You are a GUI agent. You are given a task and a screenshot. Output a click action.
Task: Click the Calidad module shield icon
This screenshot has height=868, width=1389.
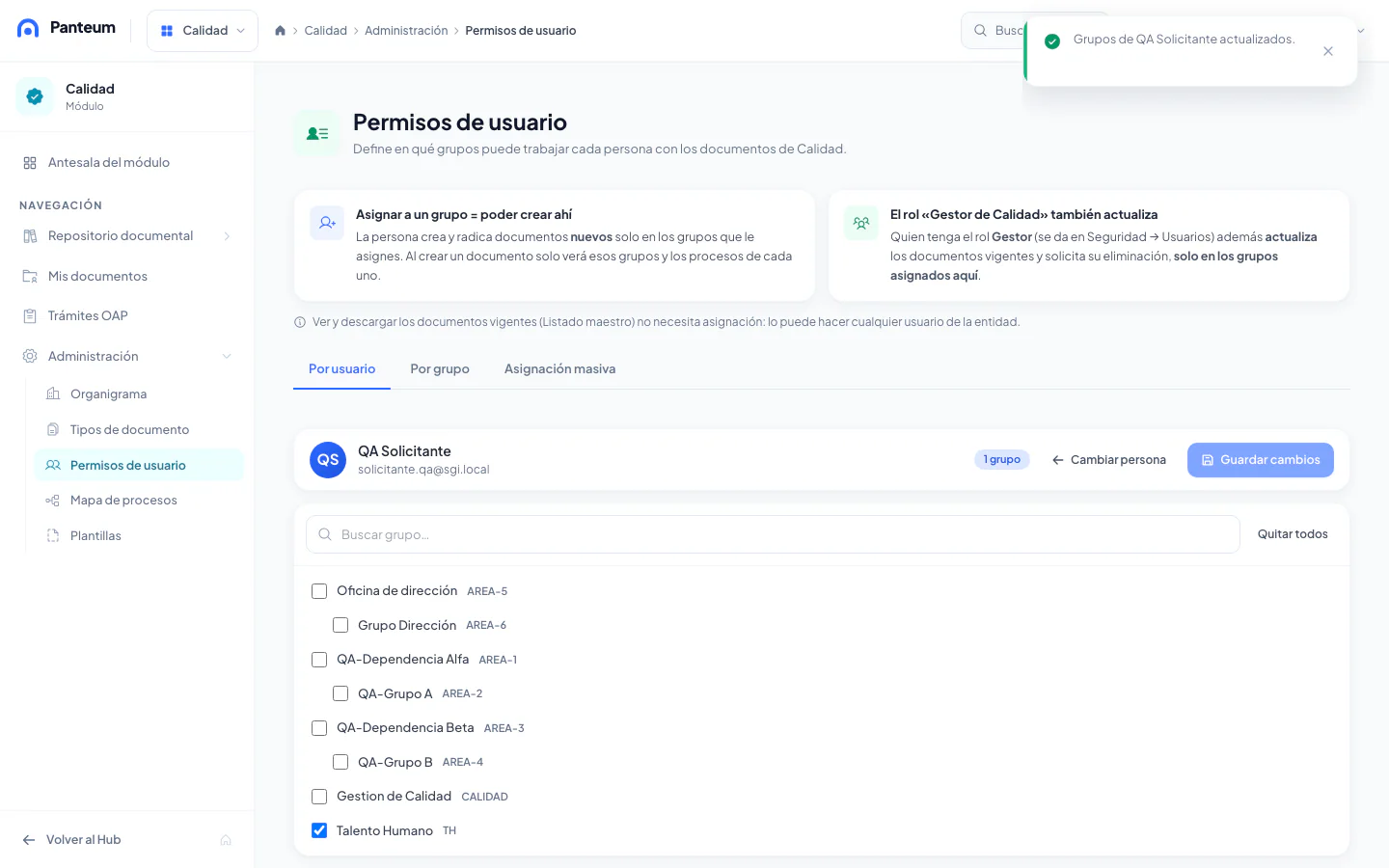pyautogui.click(x=35, y=96)
